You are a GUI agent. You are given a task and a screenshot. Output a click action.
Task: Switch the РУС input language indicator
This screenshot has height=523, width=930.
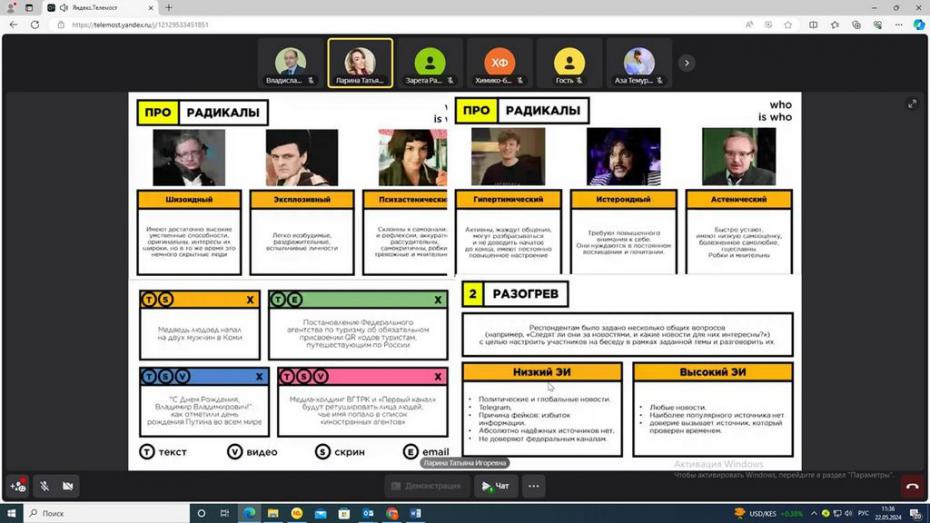coord(864,513)
